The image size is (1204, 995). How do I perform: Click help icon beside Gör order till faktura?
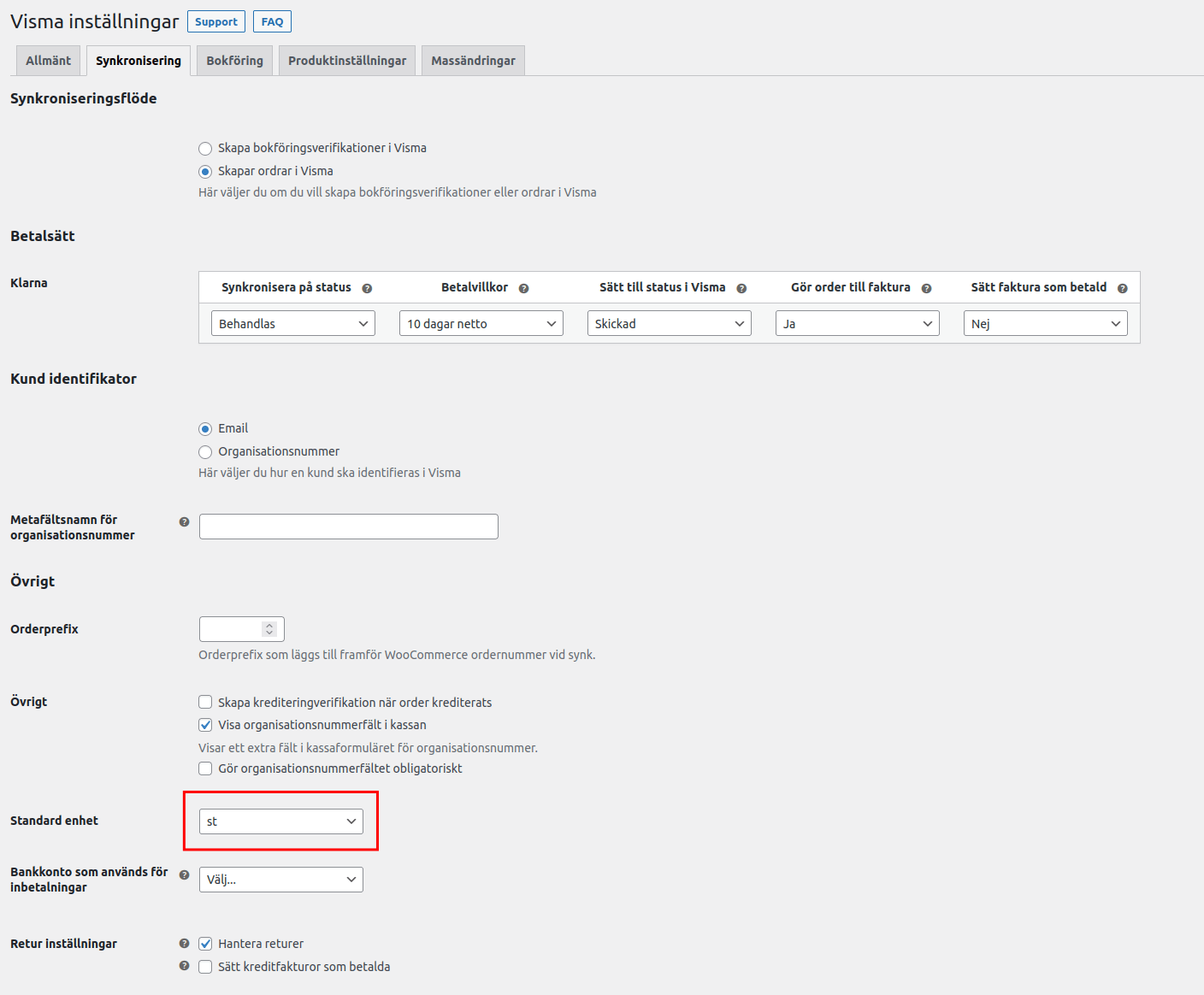pos(926,289)
